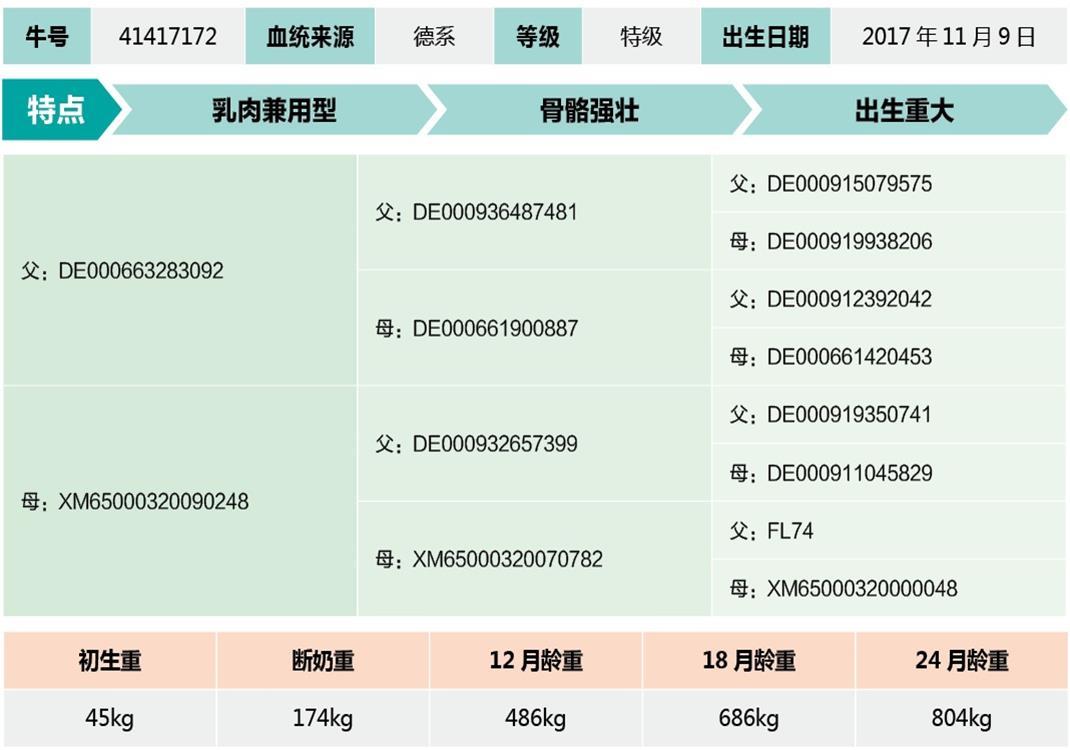Select the 出生重大 feature arrow

coord(903,110)
